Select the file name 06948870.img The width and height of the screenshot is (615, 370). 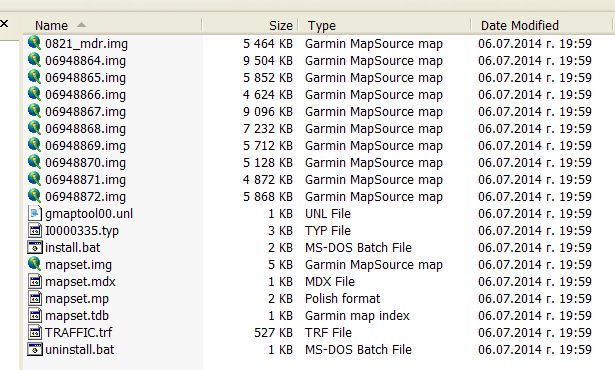[86, 163]
